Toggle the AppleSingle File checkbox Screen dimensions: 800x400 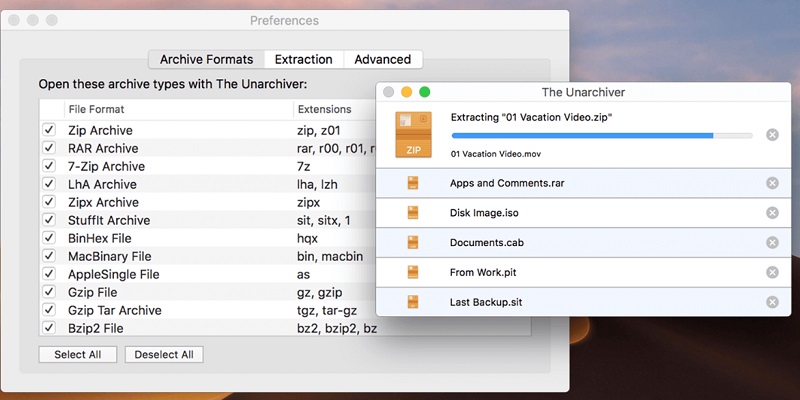point(49,274)
